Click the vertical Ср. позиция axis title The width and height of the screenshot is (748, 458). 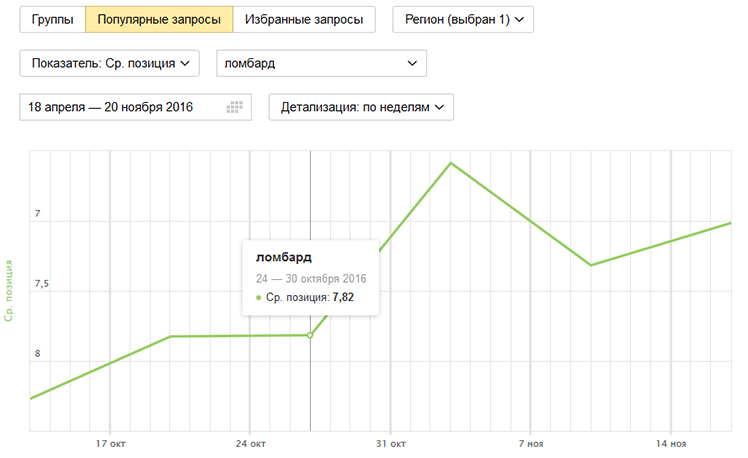pos(9,292)
